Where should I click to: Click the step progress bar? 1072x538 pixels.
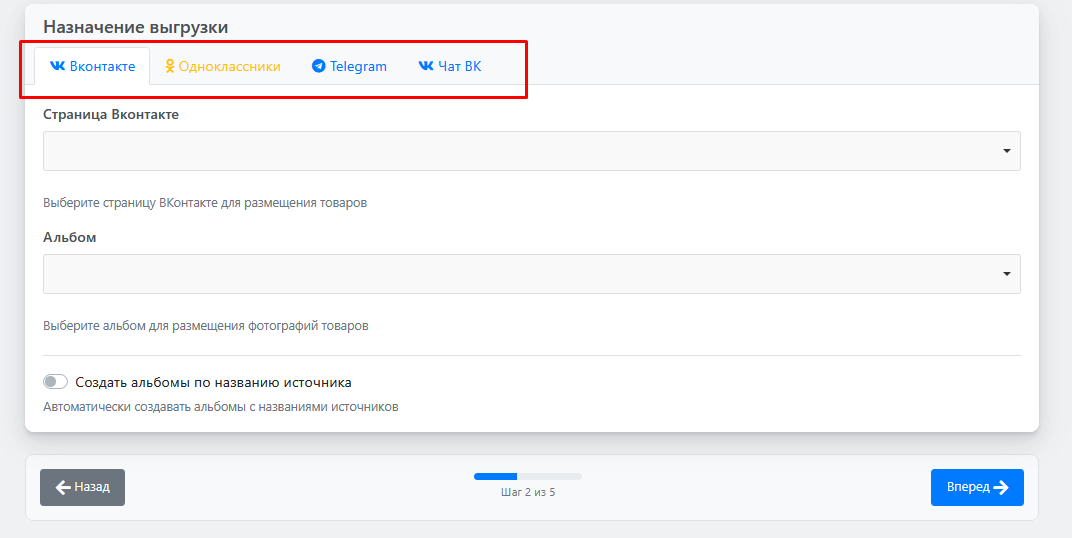[x=527, y=476]
